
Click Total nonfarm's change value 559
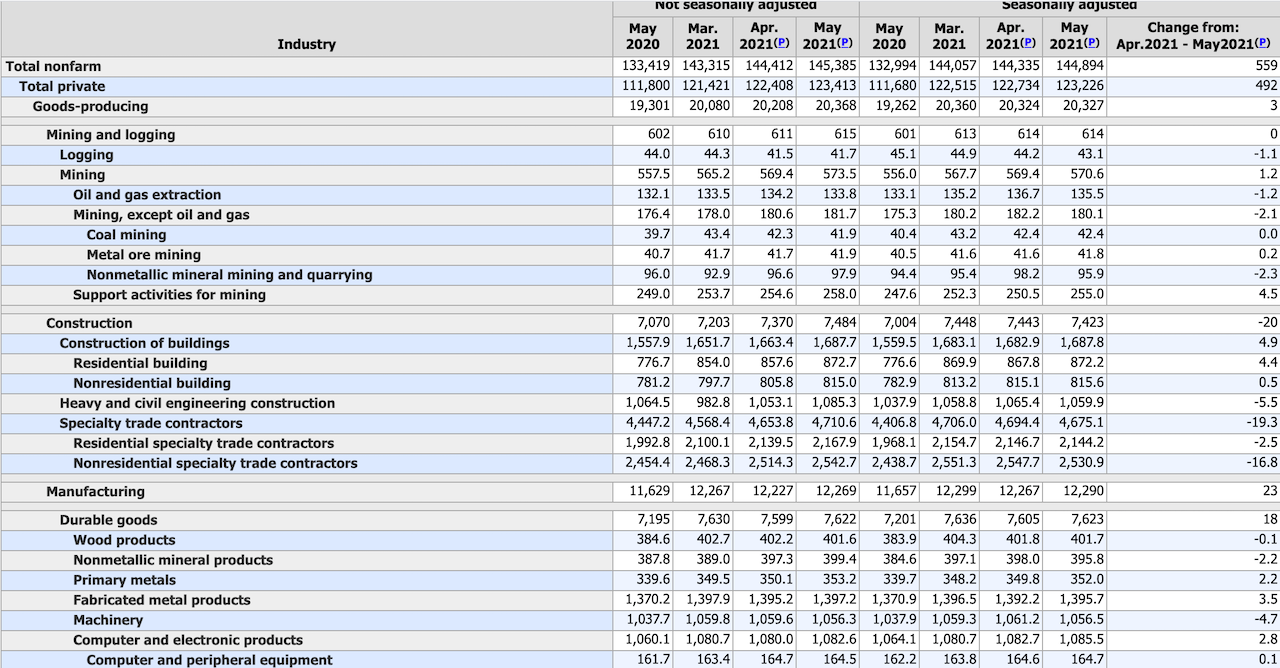point(1267,66)
